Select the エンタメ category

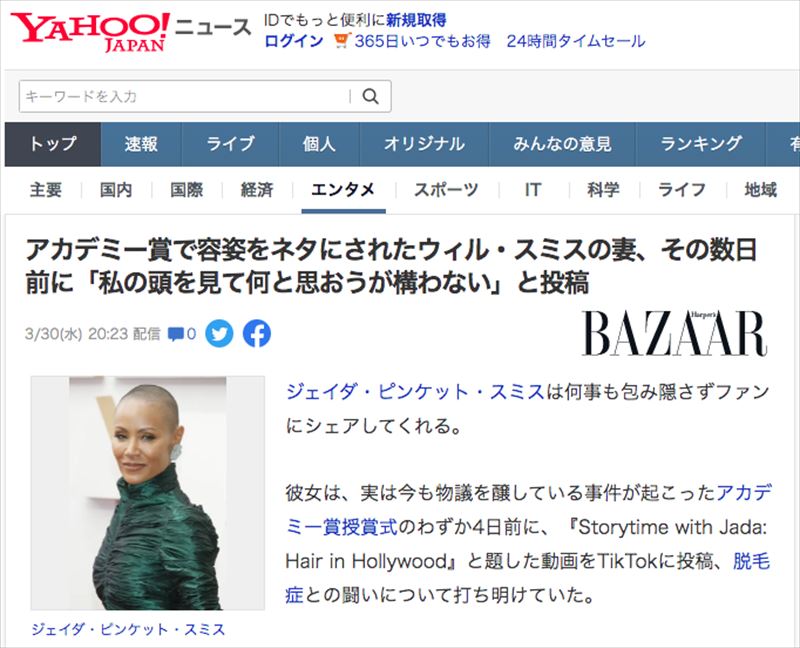click(343, 190)
